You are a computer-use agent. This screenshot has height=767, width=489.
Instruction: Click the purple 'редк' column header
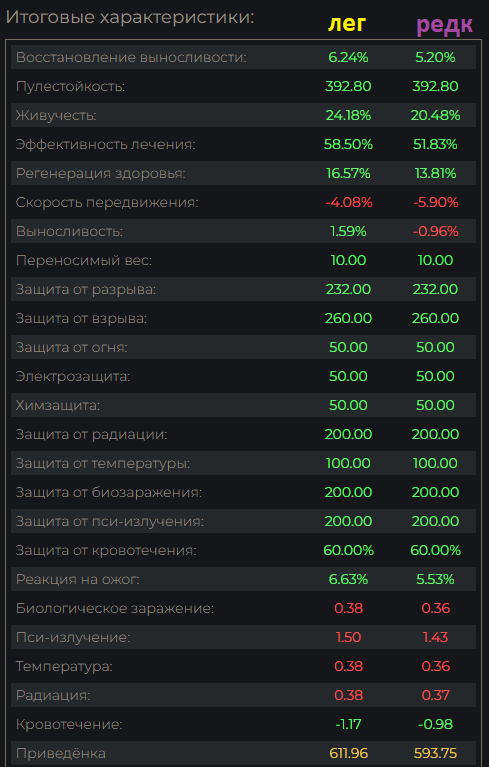445,24
